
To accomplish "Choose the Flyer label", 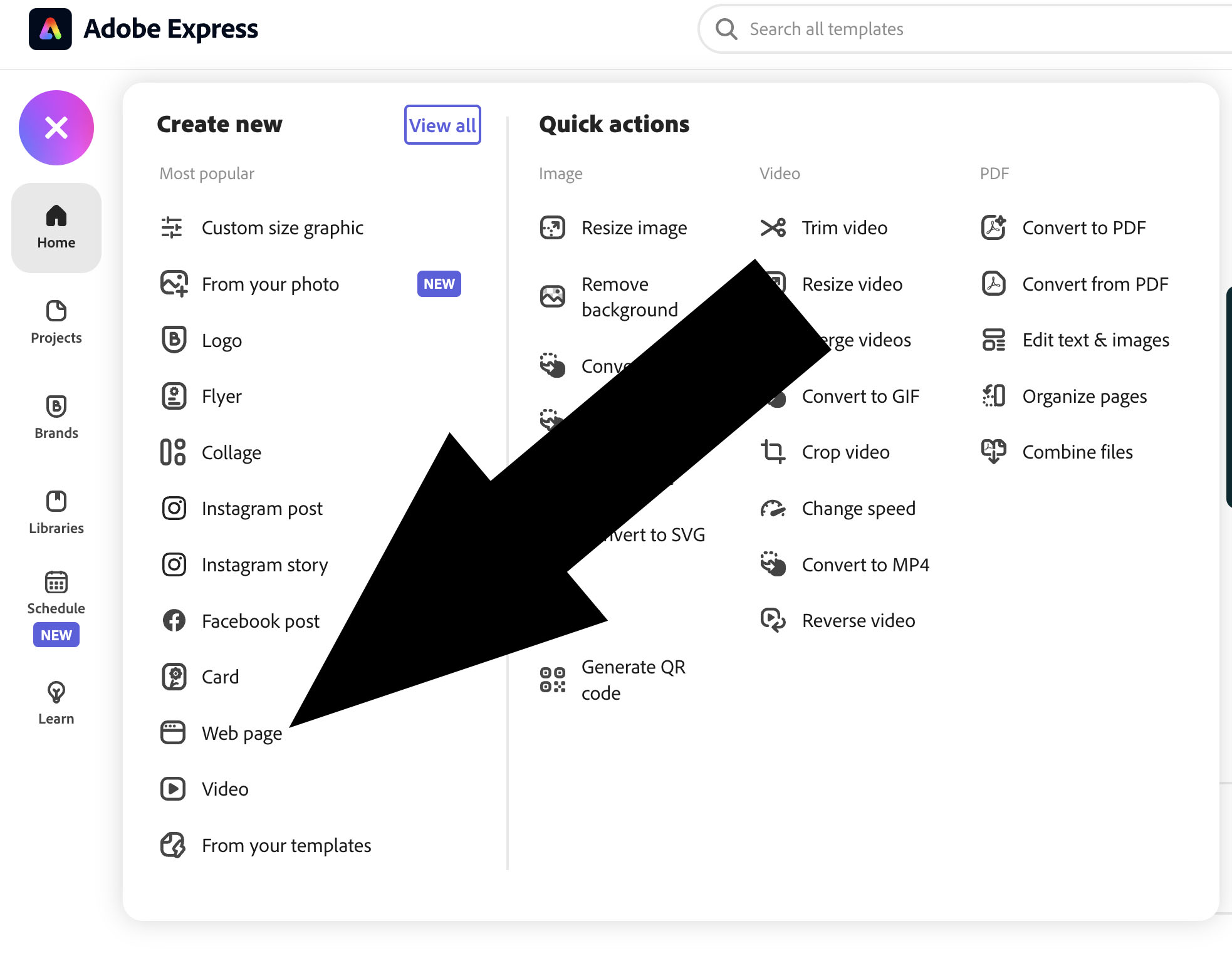I will 222,397.
